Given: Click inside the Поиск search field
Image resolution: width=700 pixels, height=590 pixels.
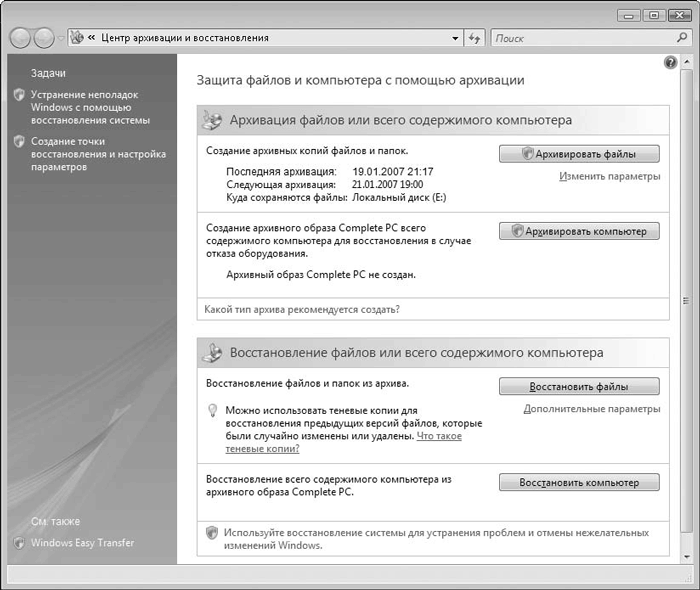Looking at the screenshot, I should [x=580, y=38].
